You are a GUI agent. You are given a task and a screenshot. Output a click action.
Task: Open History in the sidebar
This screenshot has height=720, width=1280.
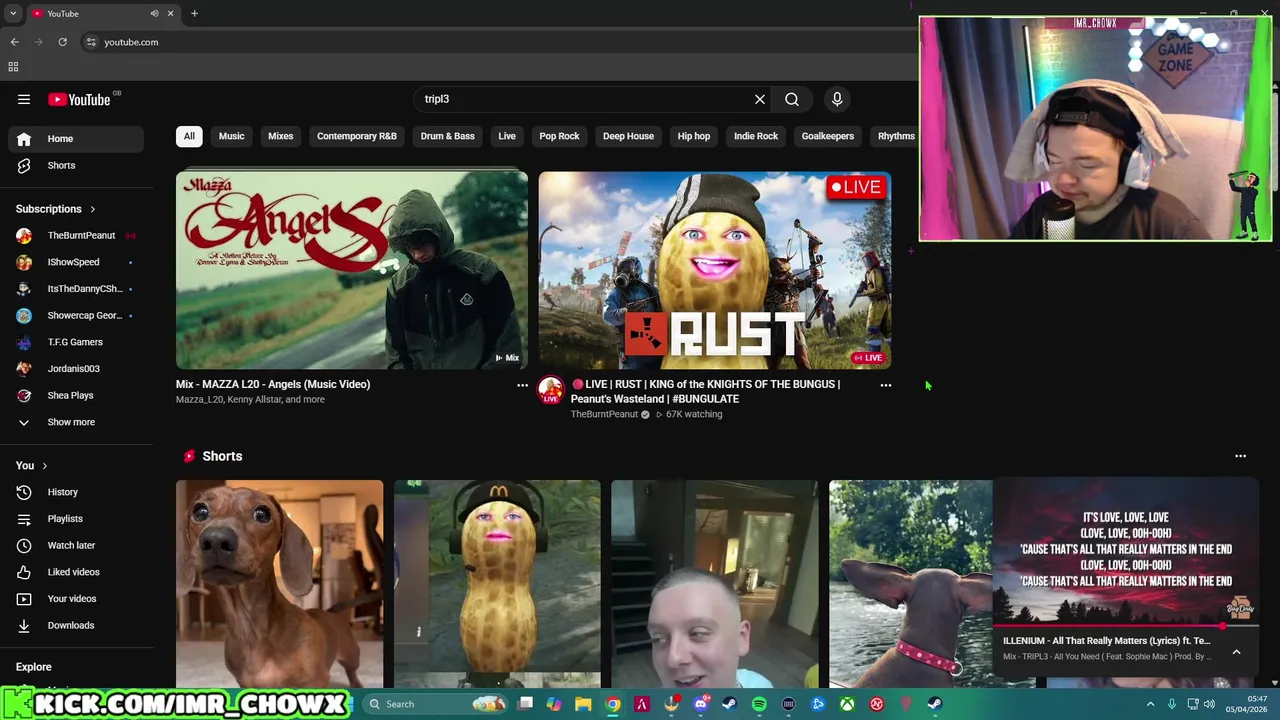[x=76, y=492]
